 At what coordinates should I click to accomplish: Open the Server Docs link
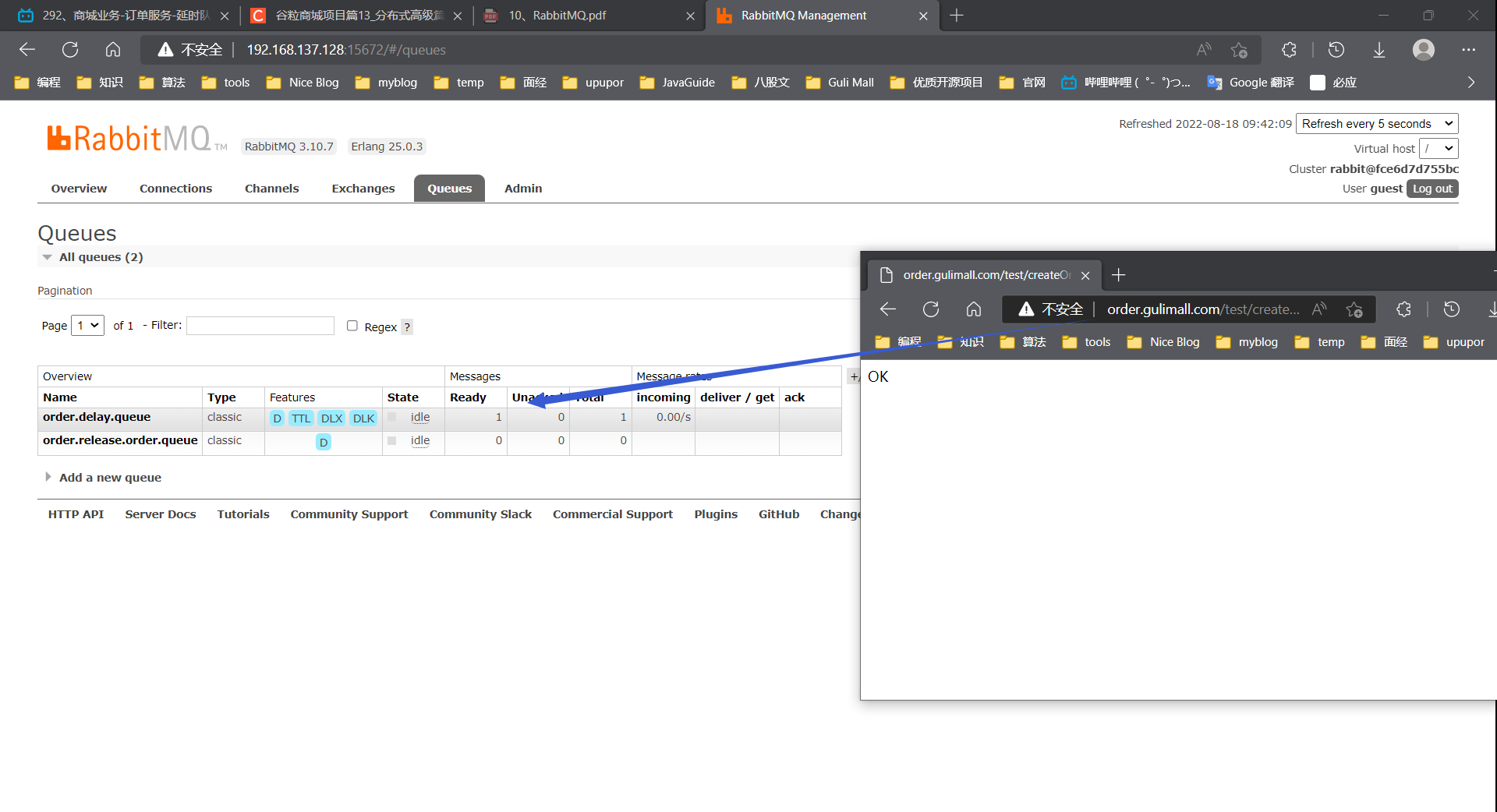(x=161, y=514)
